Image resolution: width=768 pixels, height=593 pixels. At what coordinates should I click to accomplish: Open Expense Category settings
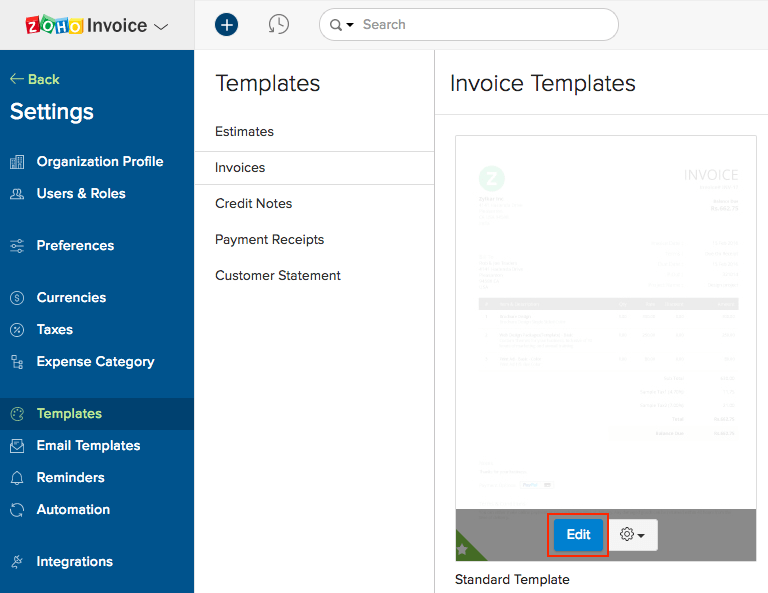(x=97, y=361)
